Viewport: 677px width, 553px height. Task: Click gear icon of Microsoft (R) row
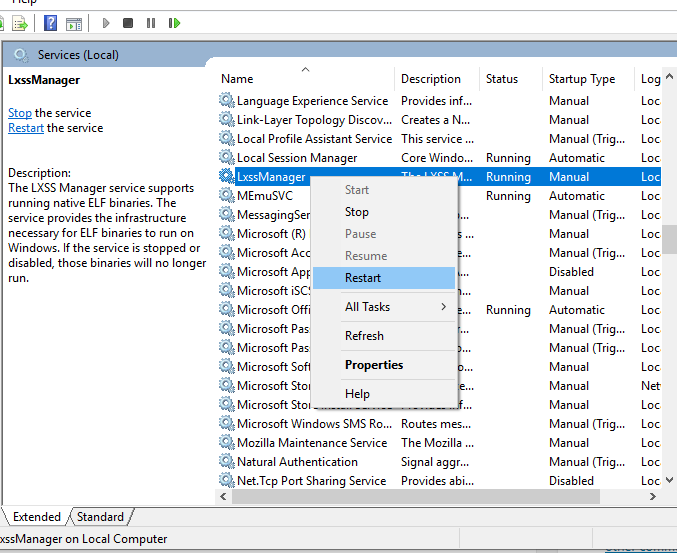226,233
